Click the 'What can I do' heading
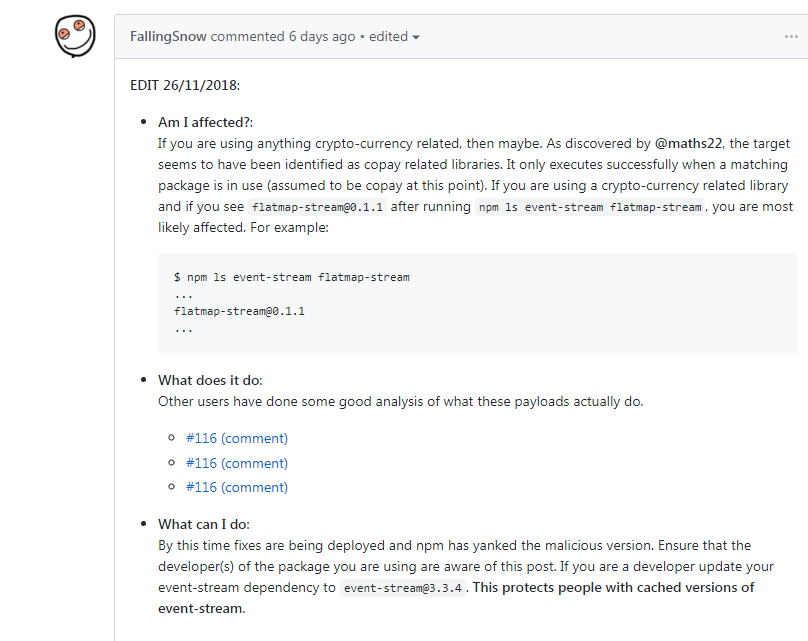Viewport: 808px width, 641px height. click(x=203, y=524)
